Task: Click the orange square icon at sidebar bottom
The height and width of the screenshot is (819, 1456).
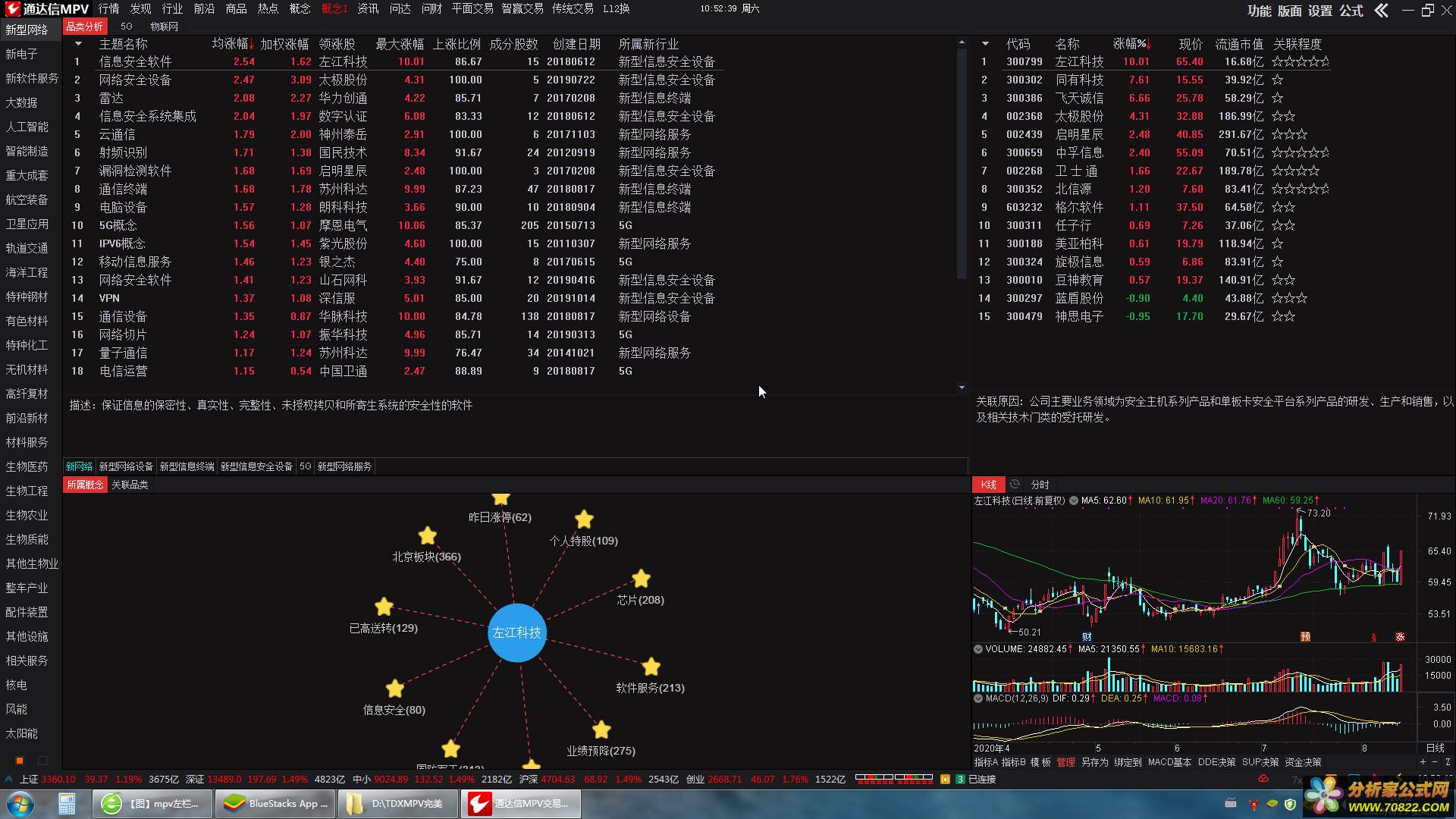Action: (20, 760)
